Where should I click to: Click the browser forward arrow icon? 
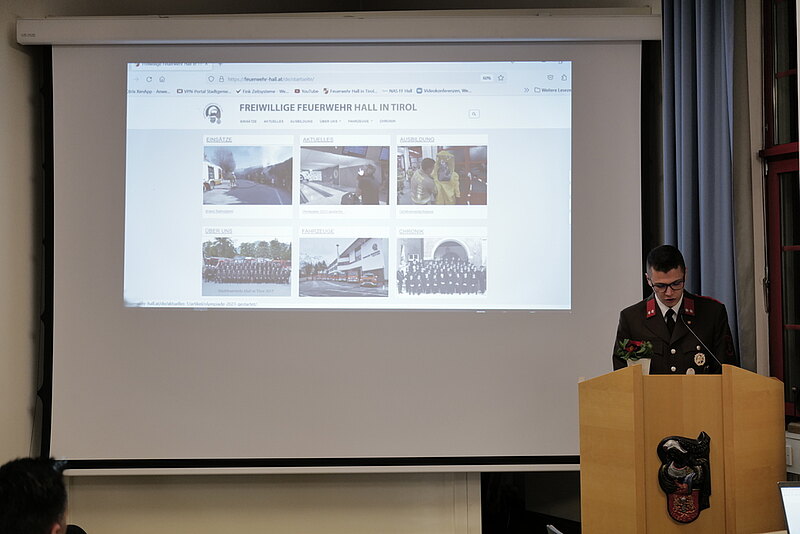coord(136,79)
